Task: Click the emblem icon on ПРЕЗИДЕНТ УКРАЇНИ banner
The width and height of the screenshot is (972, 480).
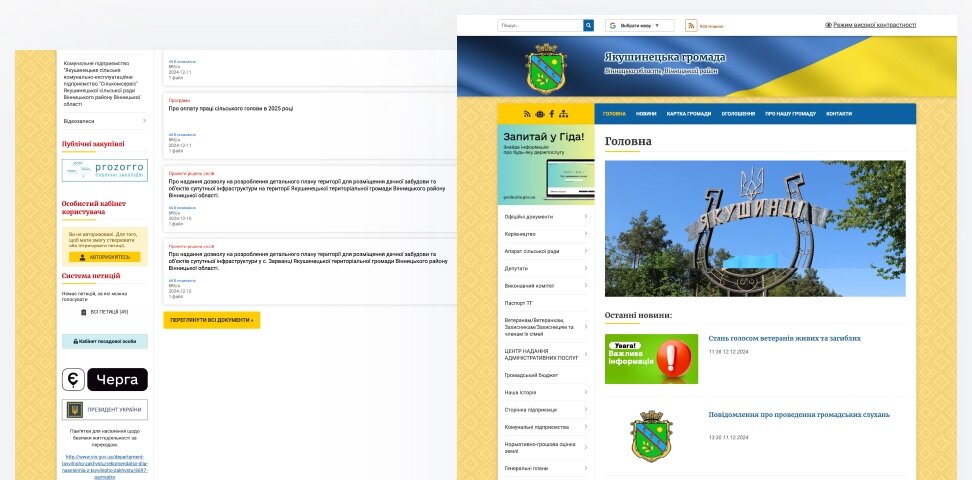Action: click(74, 410)
